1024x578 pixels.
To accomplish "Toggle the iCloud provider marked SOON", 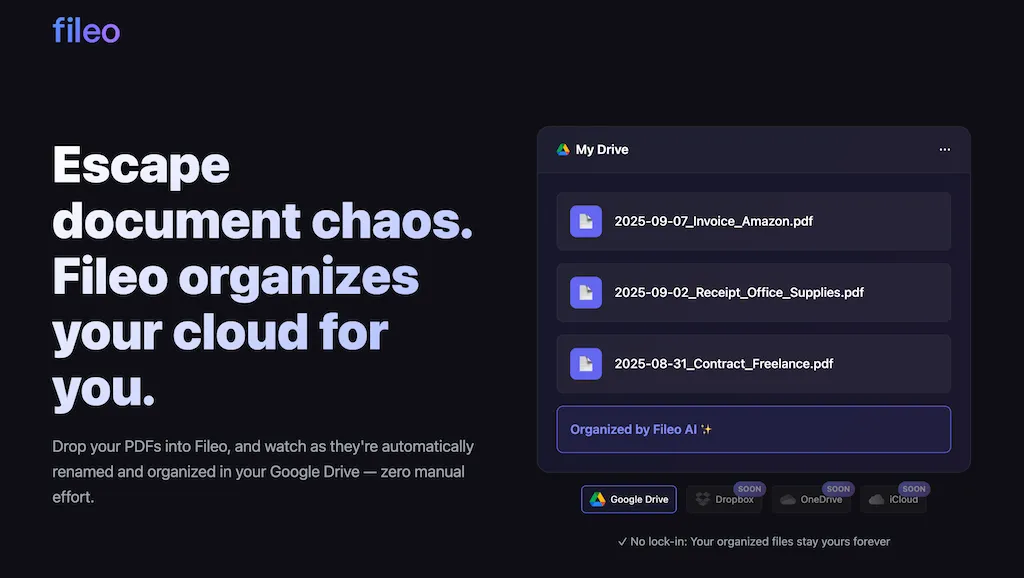I will 891,499.
